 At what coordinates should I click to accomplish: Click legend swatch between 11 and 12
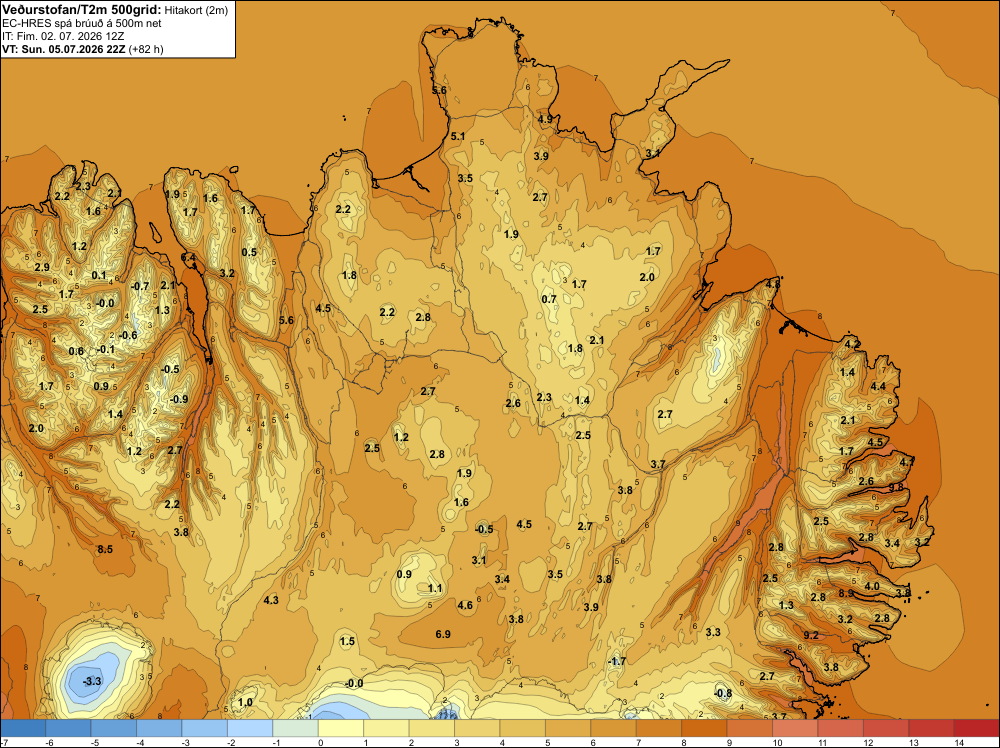(x=841, y=728)
